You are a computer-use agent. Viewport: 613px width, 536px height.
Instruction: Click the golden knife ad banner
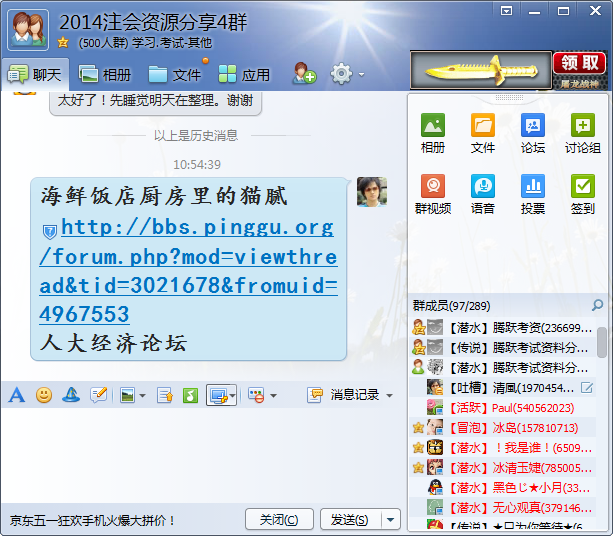click(481, 70)
